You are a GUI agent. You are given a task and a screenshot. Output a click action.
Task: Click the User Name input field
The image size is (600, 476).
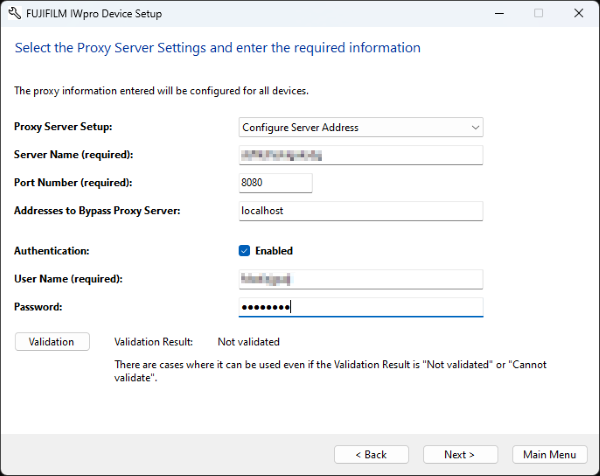coord(361,279)
